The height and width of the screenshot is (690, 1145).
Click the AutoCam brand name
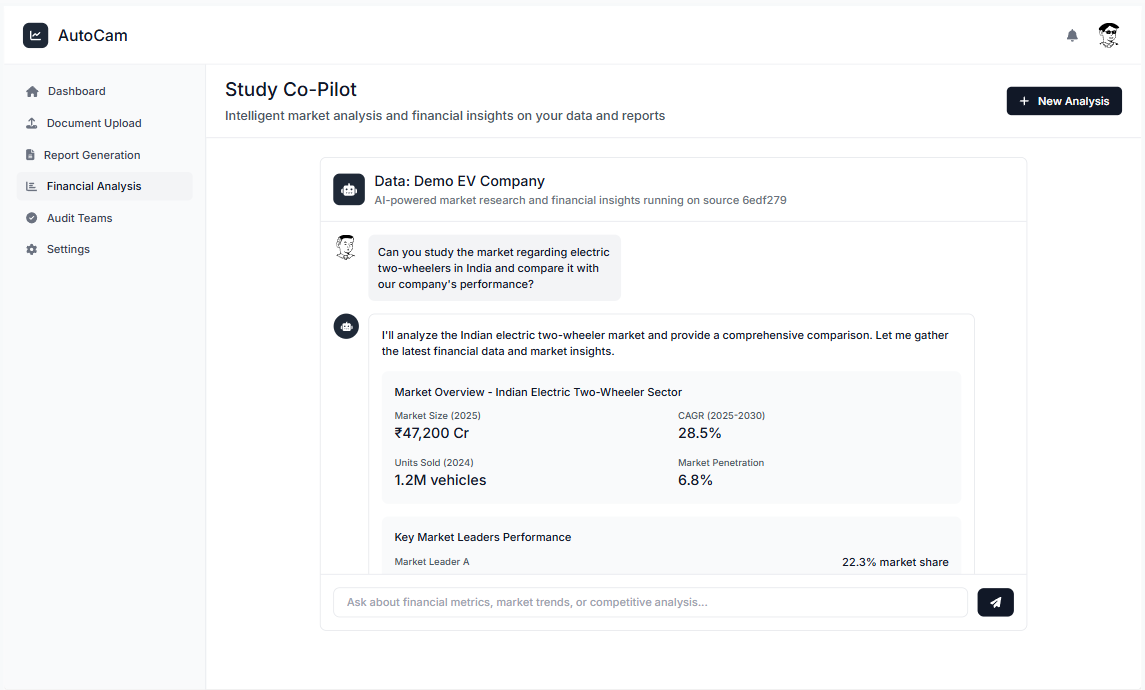93,36
